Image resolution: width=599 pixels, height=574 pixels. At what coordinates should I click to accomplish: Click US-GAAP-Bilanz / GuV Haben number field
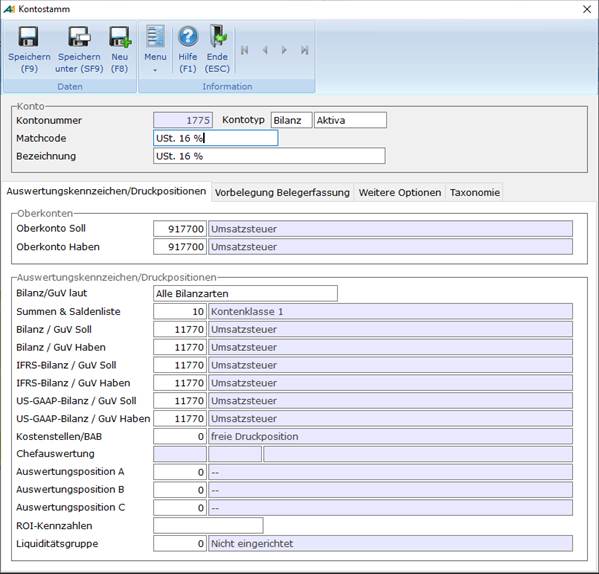pos(180,419)
